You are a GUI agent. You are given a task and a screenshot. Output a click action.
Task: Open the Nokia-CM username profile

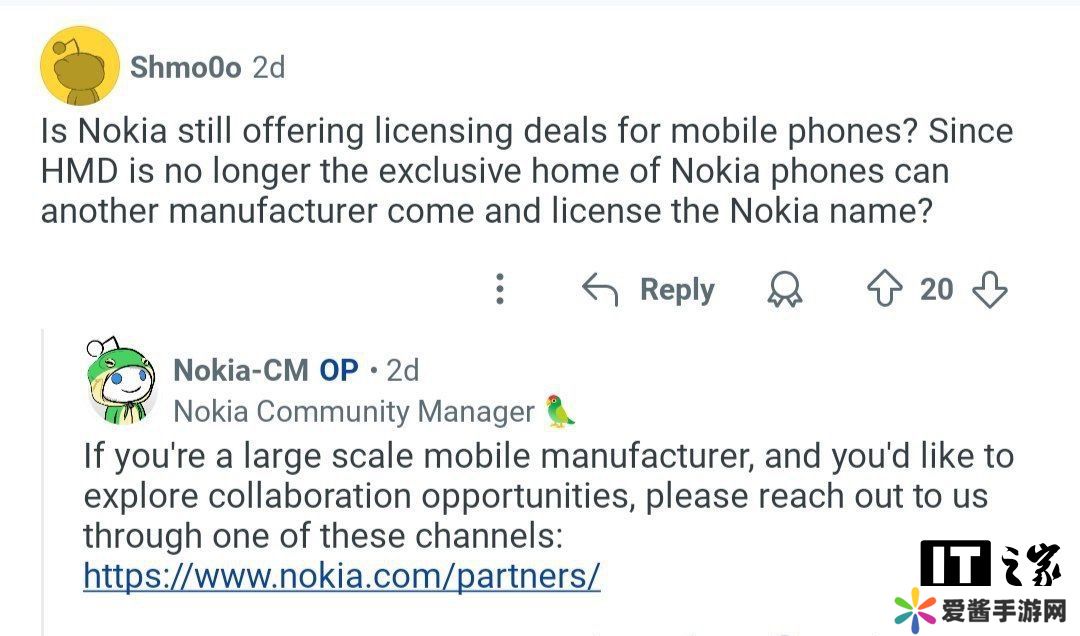tap(240, 370)
